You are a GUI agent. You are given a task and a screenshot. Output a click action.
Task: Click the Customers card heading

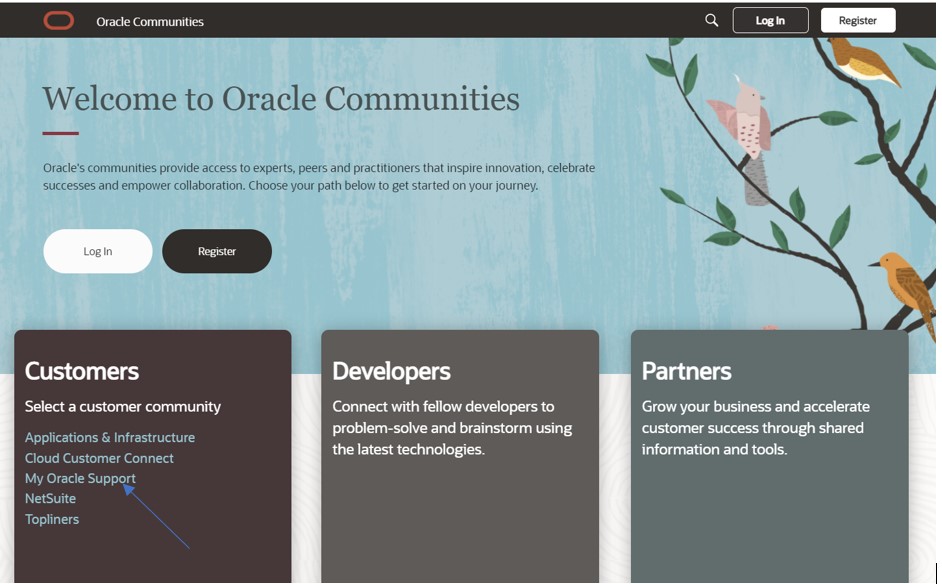click(x=82, y=371)
